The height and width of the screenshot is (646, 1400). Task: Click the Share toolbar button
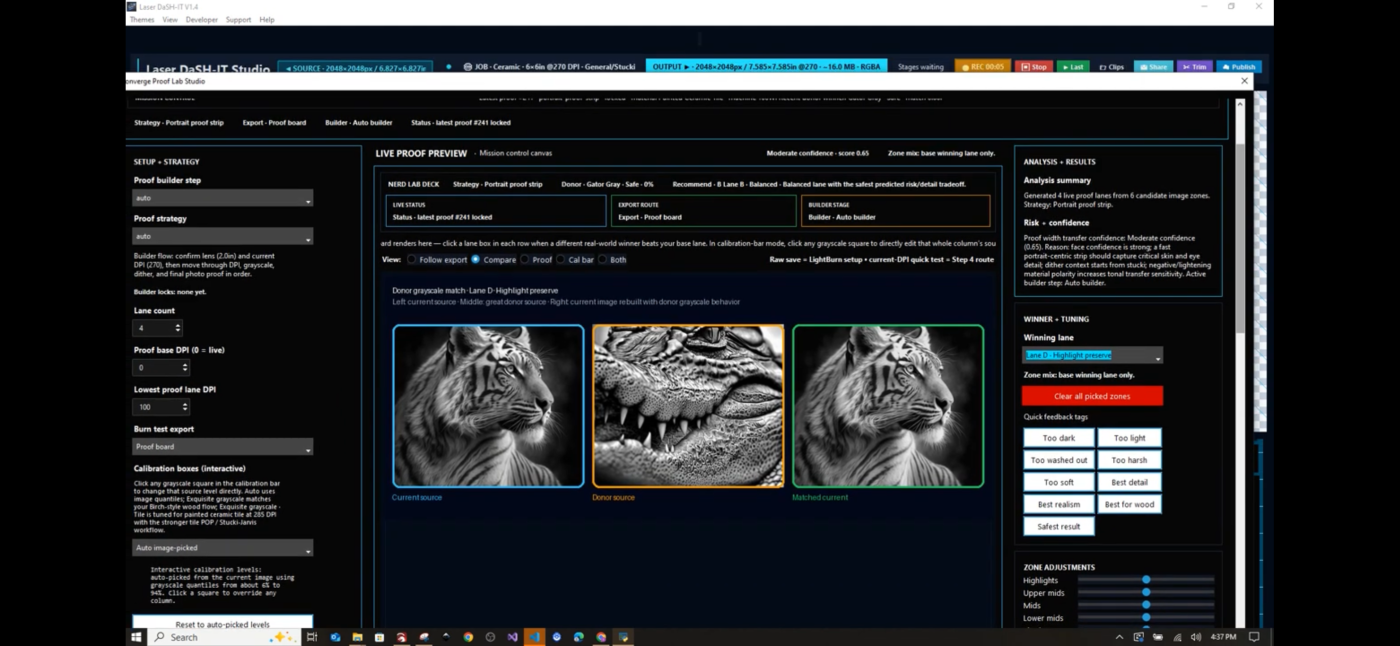pos(1153,67)
